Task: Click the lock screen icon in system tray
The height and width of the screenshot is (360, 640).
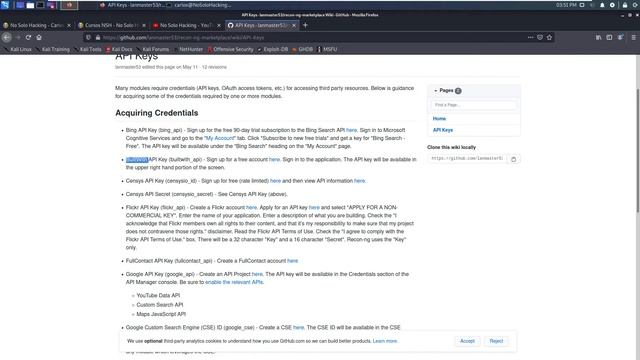Action: (624, 5)
